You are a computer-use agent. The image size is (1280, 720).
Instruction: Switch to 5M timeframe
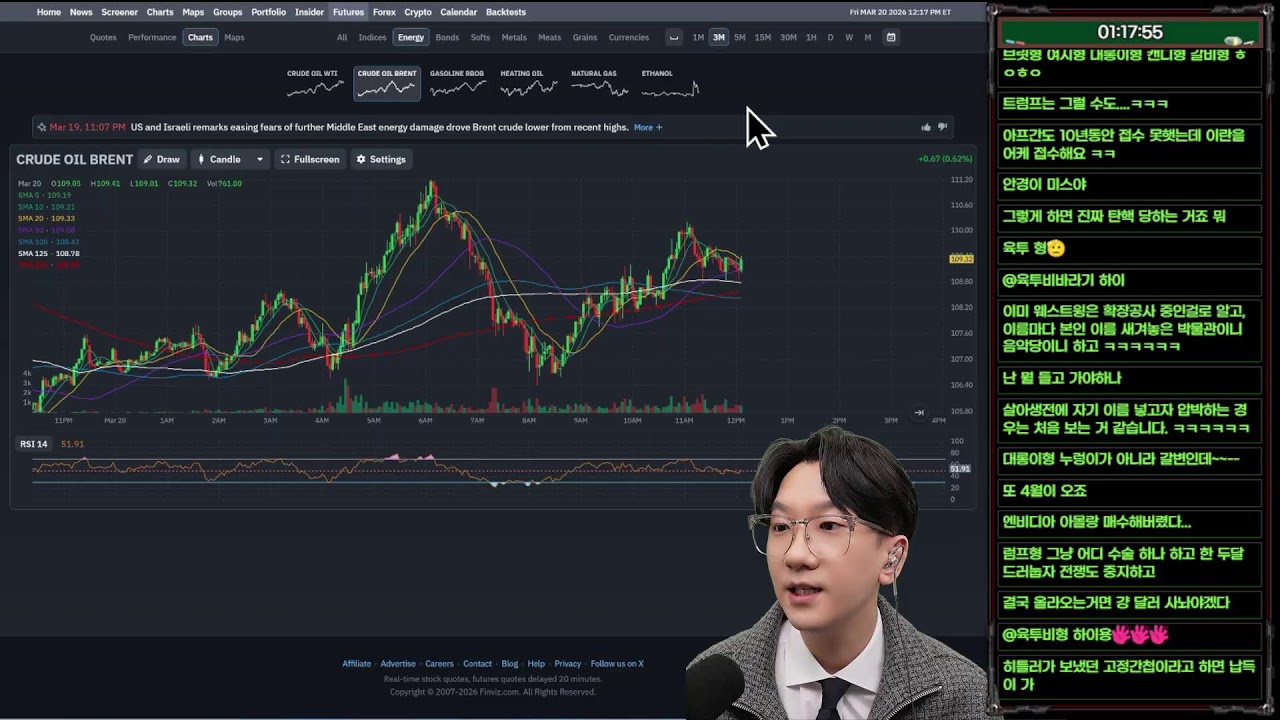click(739, 37)
